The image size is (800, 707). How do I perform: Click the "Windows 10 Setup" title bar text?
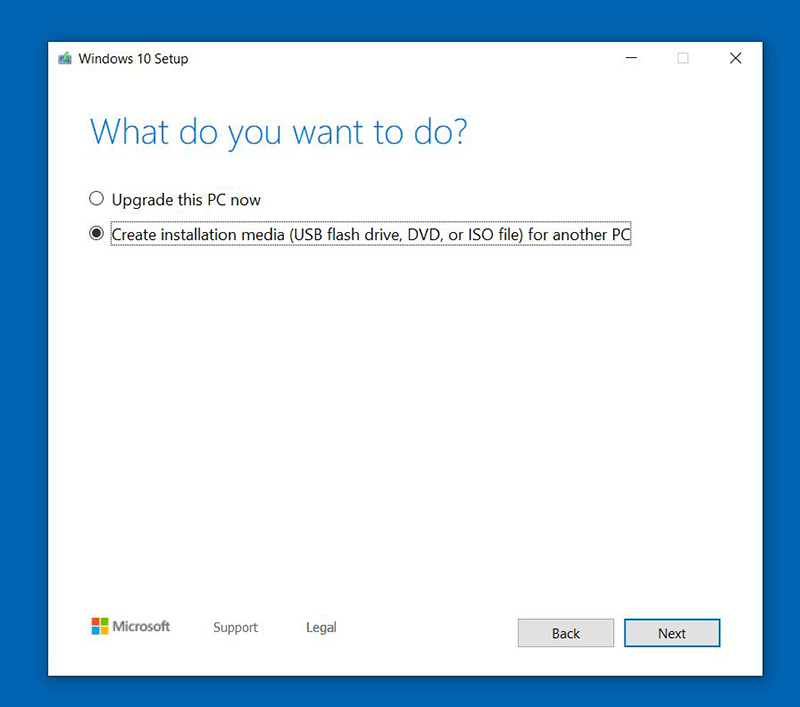coord(133,59)
